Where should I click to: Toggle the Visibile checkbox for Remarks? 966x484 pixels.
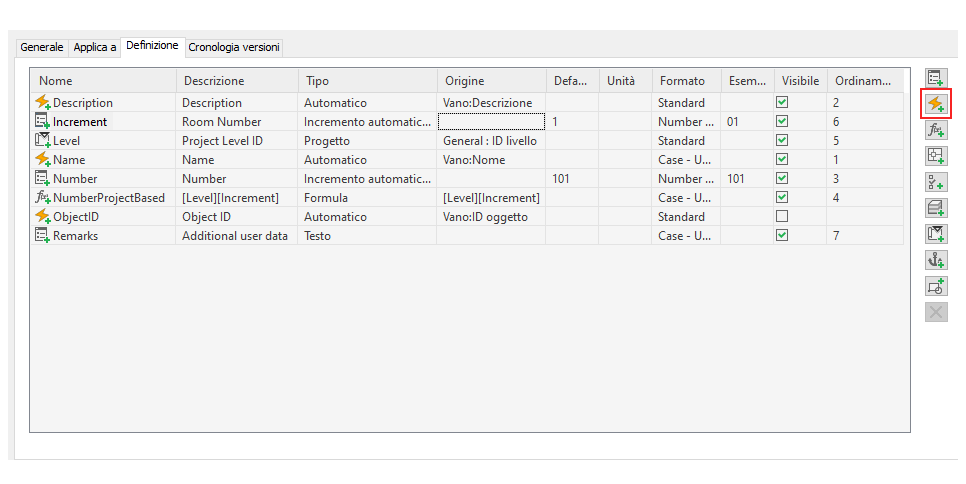[782, 236]
